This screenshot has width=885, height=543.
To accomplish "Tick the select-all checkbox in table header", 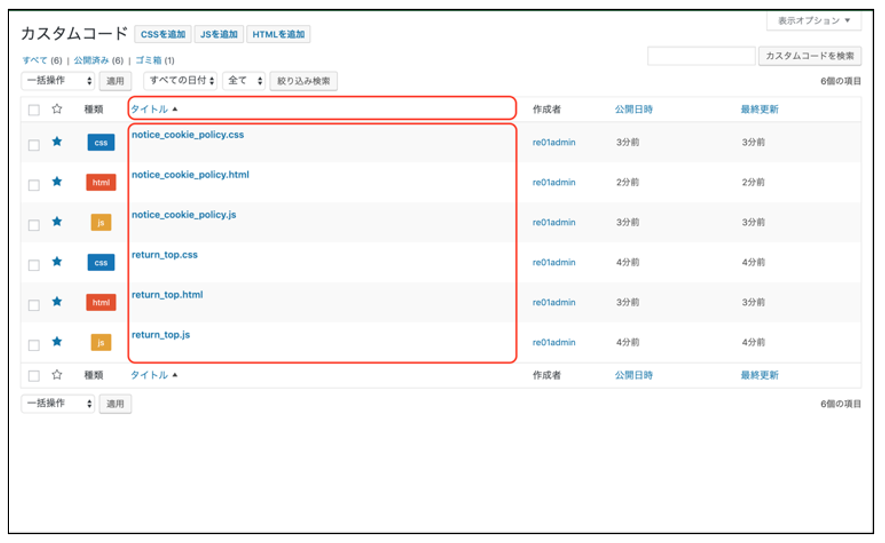I will pos(34,110).
